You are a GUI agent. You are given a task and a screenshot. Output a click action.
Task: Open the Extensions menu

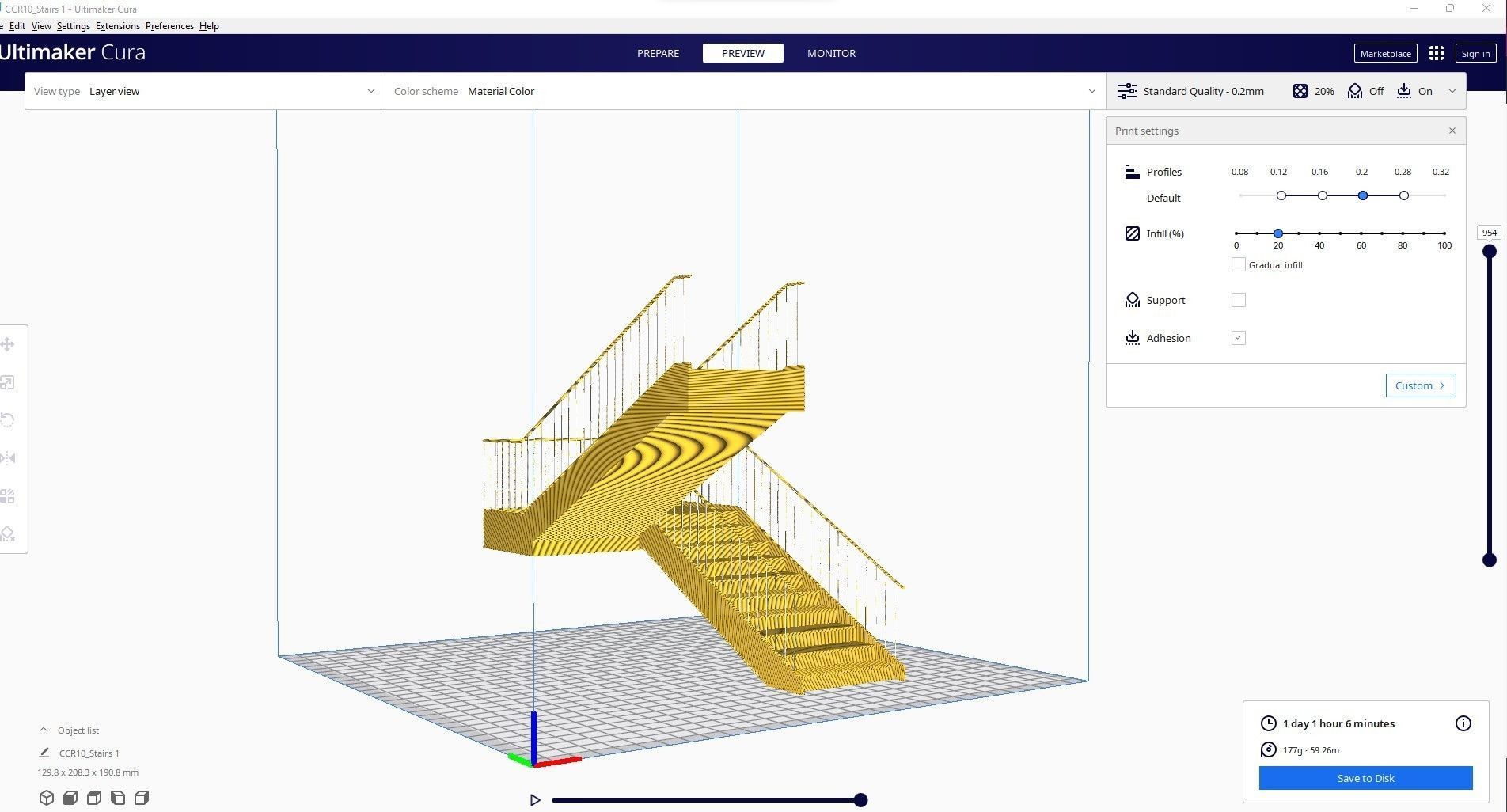(118, 26)
